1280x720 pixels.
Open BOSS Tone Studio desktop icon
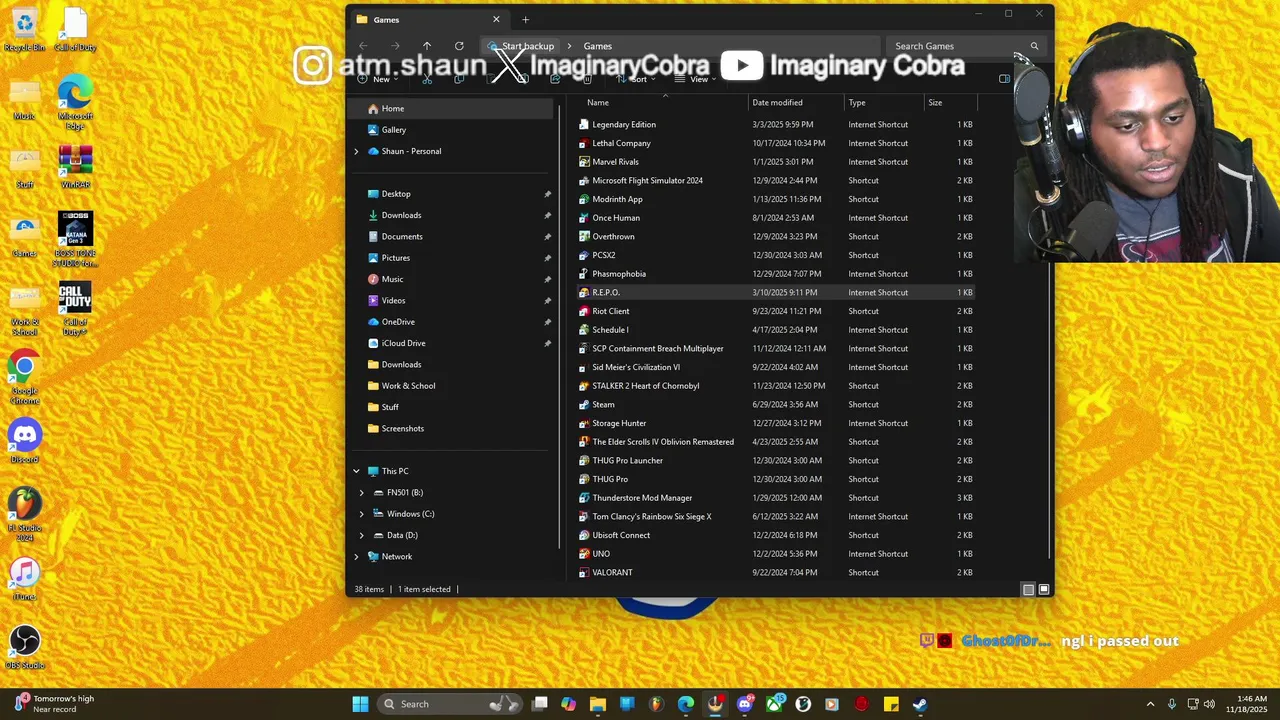pos(75,239)
